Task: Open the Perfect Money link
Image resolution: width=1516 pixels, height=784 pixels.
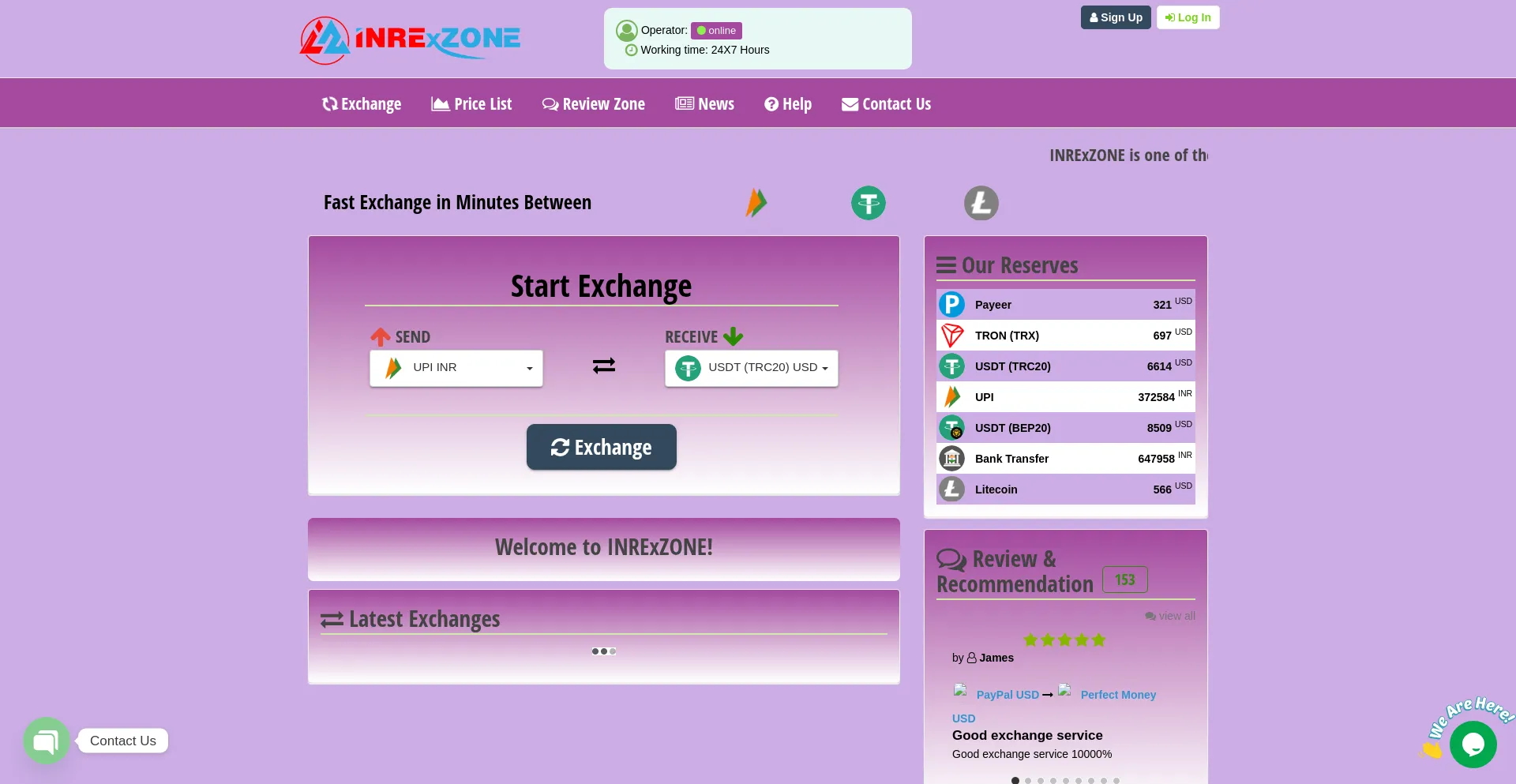Action: pyautogui.click(x=1118, y=695)
